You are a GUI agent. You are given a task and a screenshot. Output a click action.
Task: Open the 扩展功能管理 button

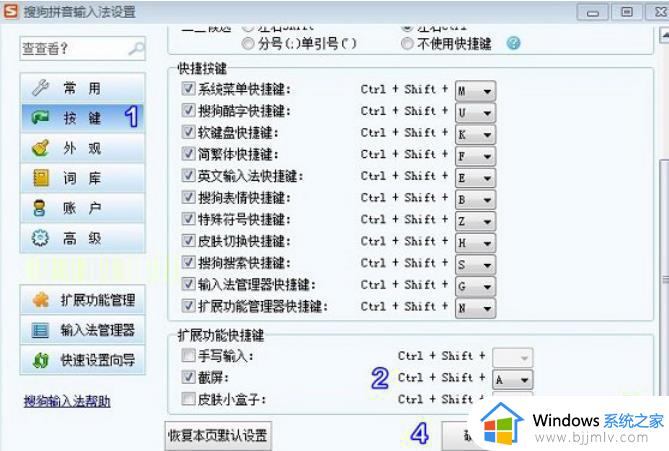(x=82, y=300)
